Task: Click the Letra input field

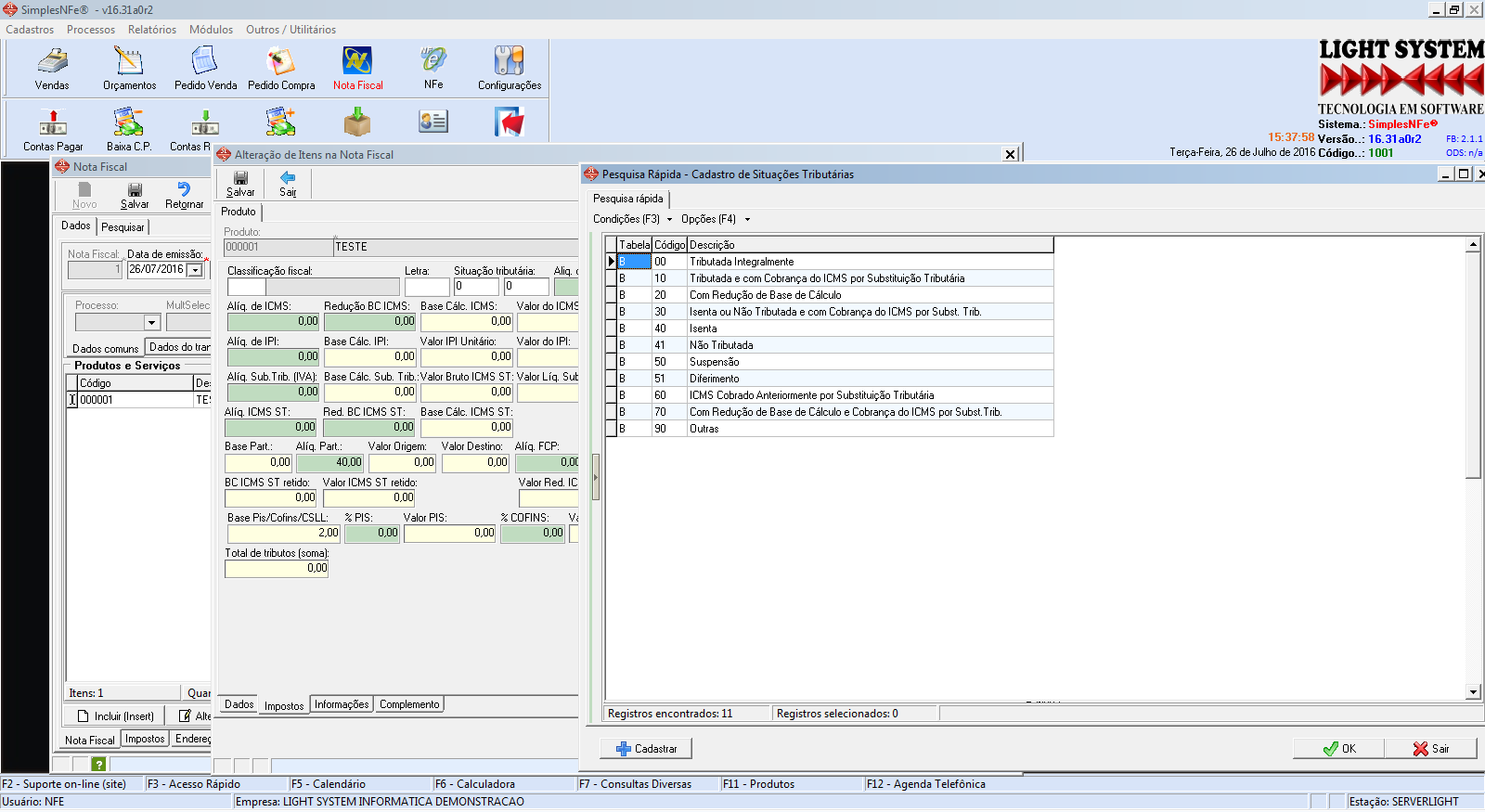Action: [427, 287]
